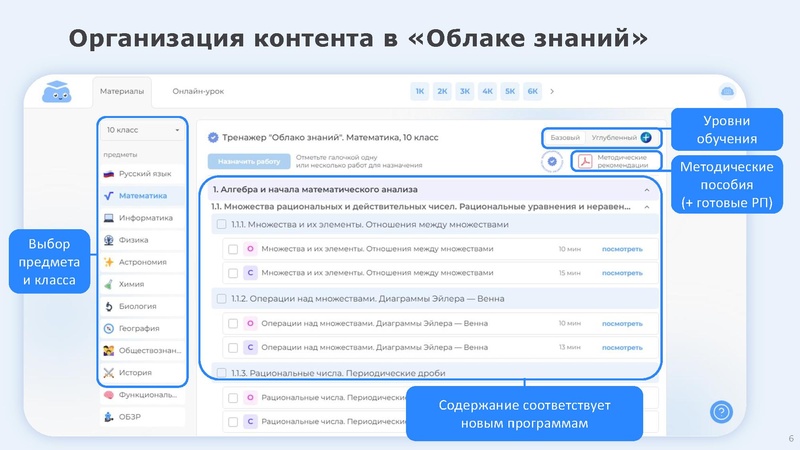
Task: Click the crossed swords icon beside История
Action: 109,372
